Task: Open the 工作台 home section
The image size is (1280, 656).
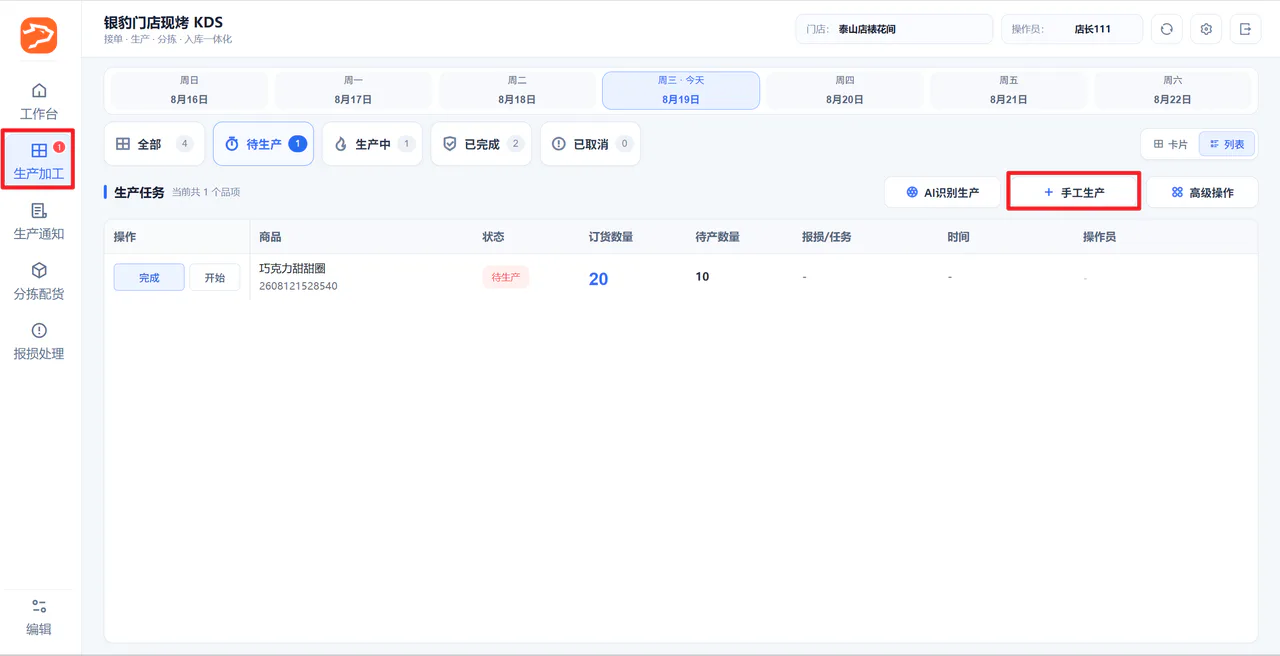Action: [39, 101]
